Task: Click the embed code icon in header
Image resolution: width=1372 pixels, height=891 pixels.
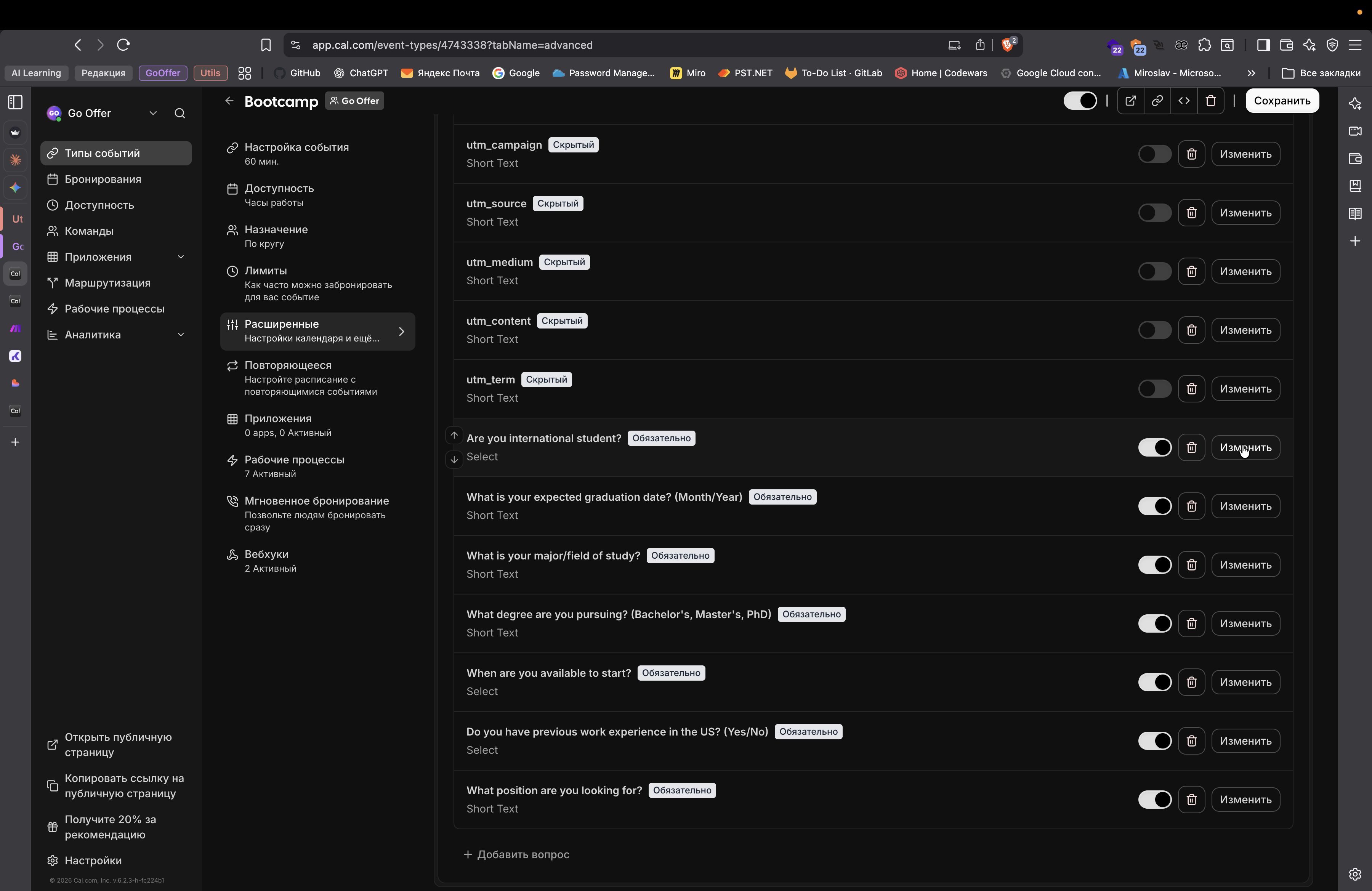Action: pyautogui.click(x=1183, y=101)
